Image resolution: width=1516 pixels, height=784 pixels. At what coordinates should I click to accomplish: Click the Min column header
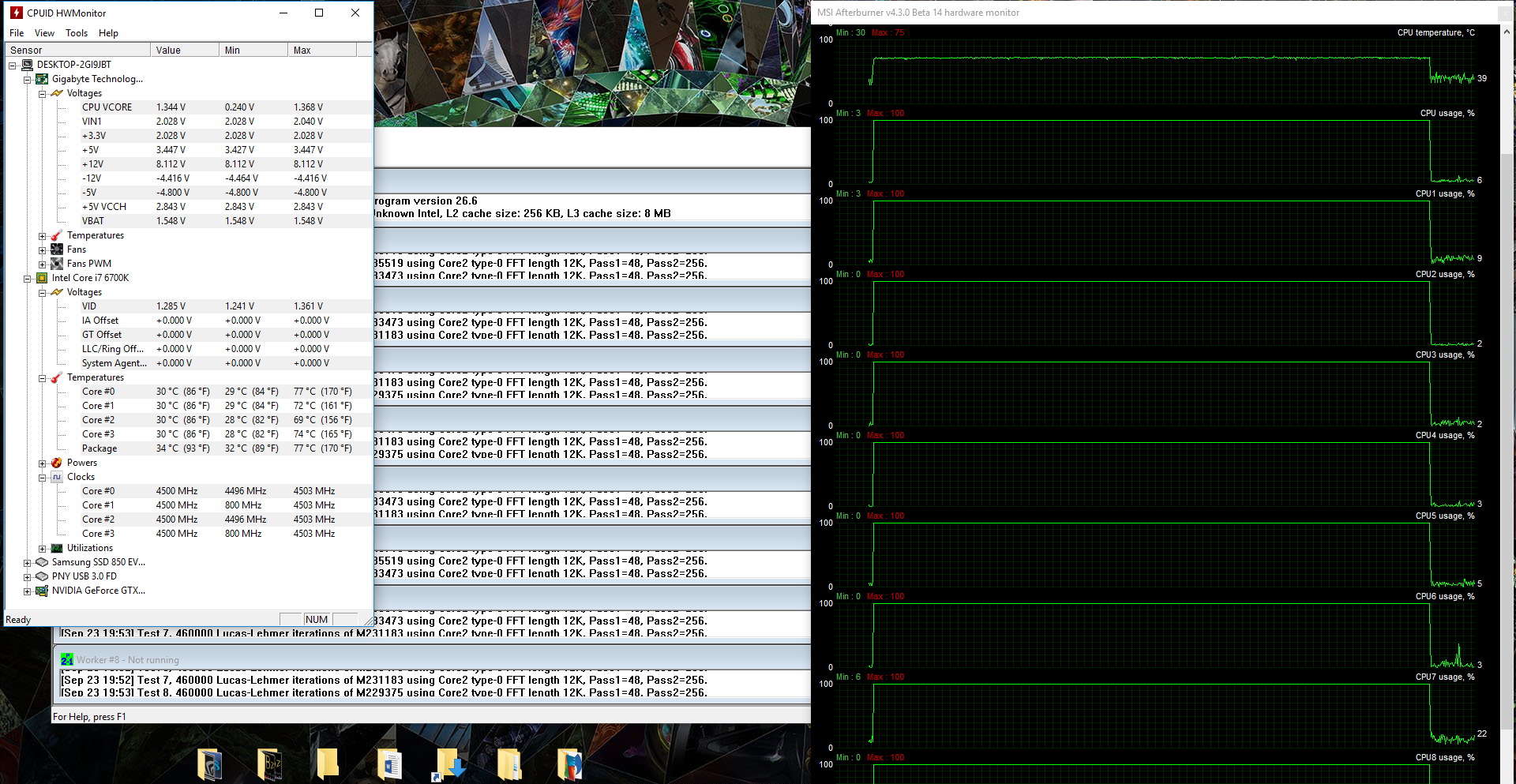[x=253, y=50]
